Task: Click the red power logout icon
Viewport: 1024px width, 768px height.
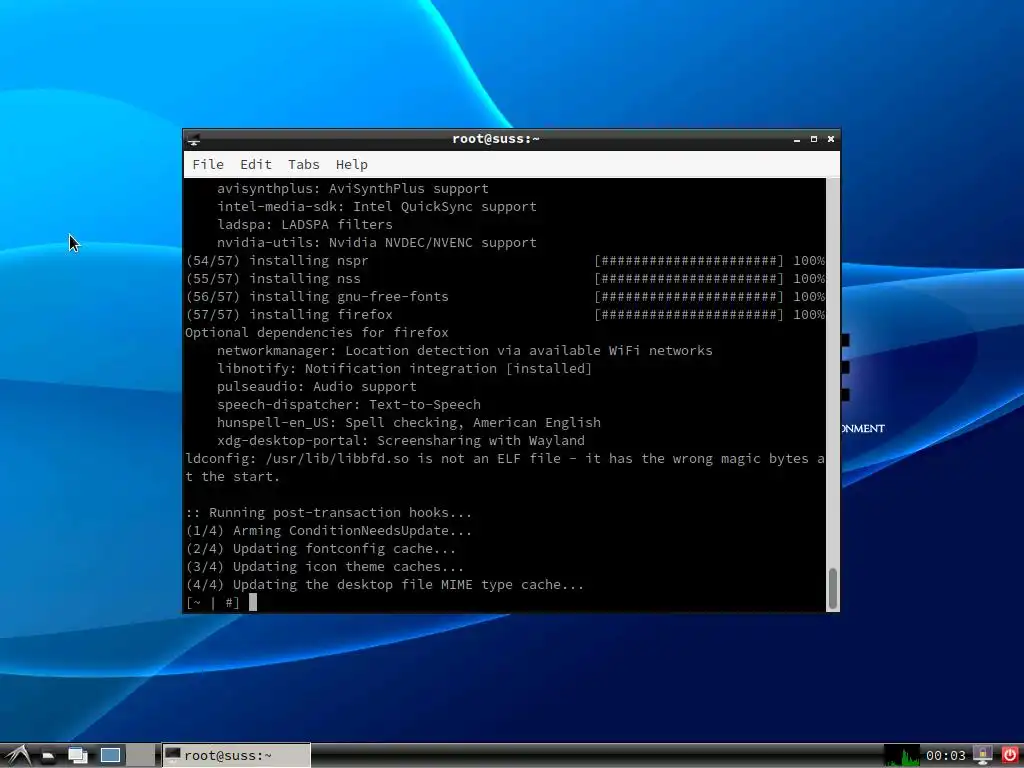Action: (x=1010, y=756)
